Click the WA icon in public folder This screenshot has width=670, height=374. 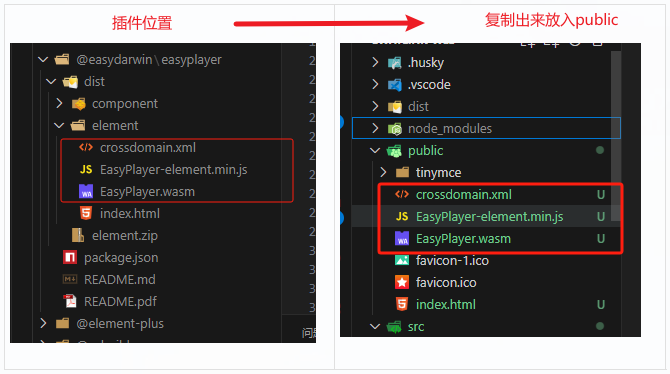click(x=402, y=239)
